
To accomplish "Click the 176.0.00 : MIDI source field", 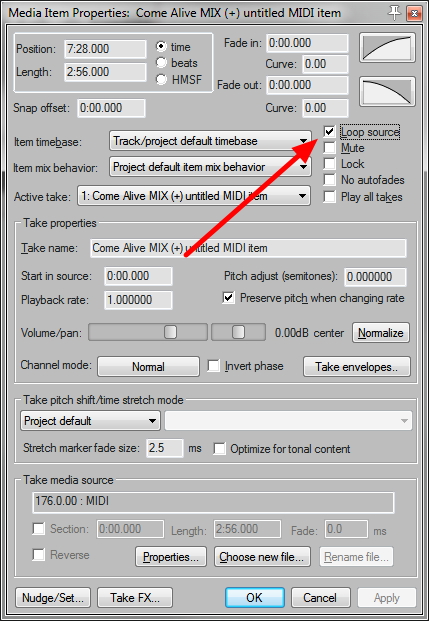I will pyautogui.click(x=213, y=502).
